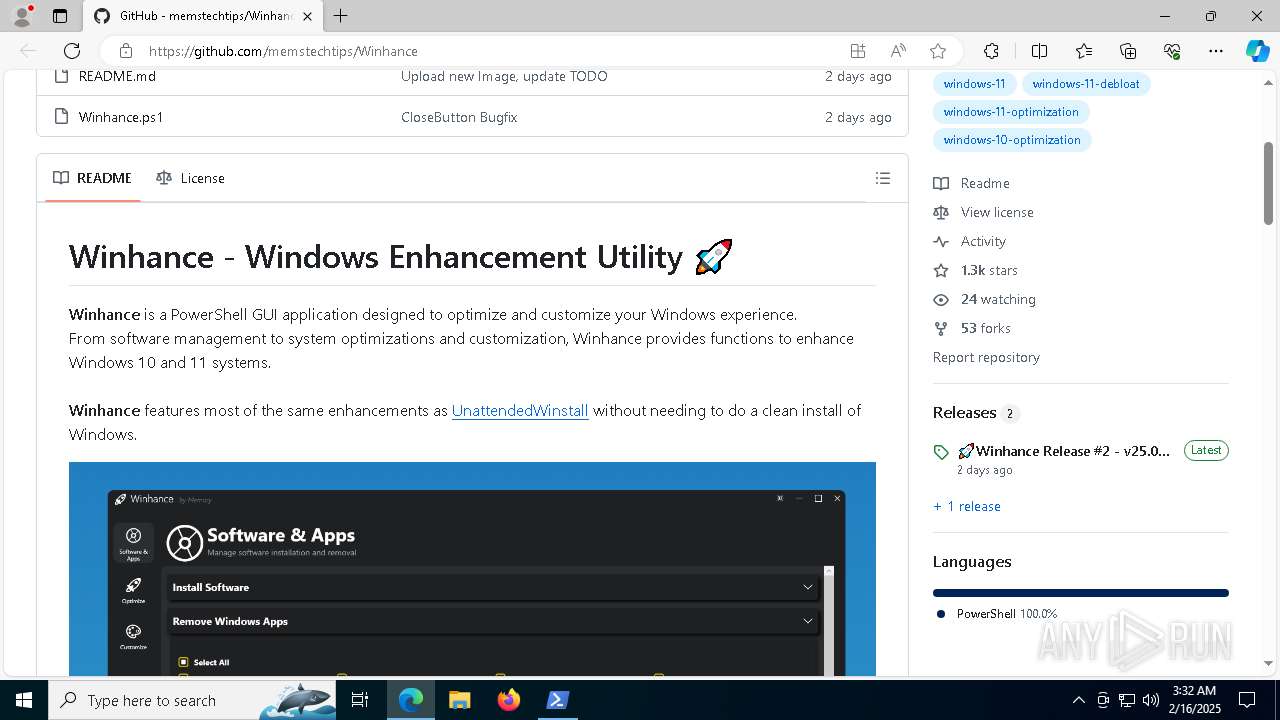The height and width of the screenshot is (720, 1280).
Task: Open the tab actions menu icon
Action: click(x=60, y=16)
